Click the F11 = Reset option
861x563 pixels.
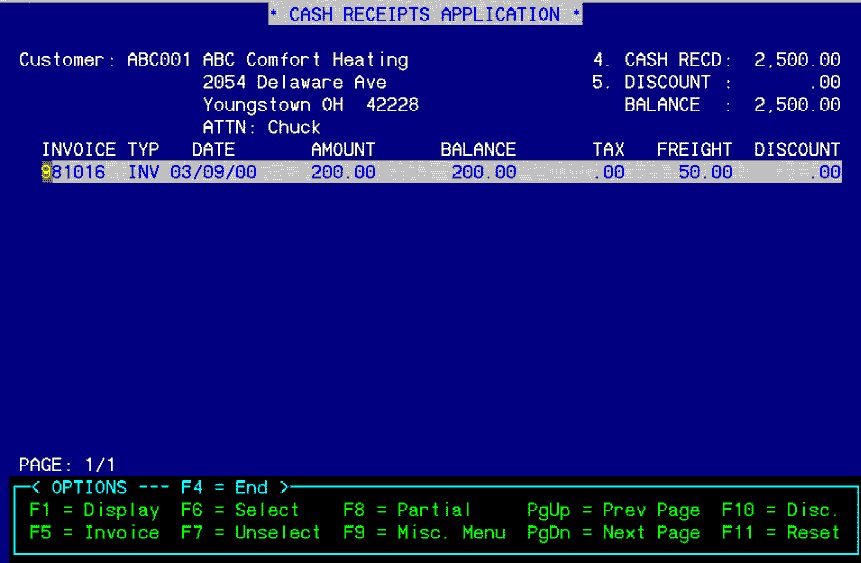pyautogui.click(x=780, y=532)
